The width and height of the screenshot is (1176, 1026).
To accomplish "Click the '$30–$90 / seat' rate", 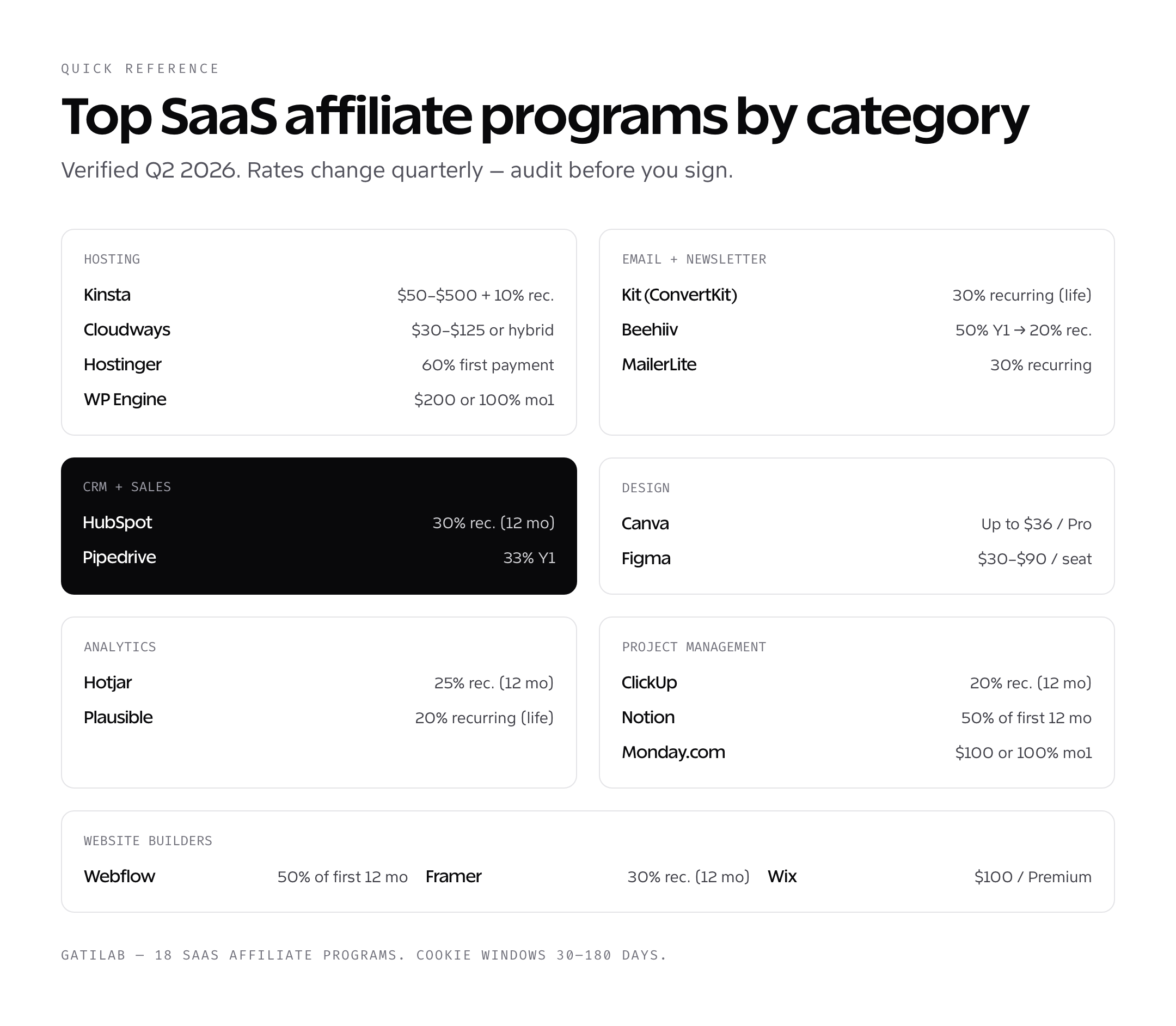I will tap(1034, 559).
